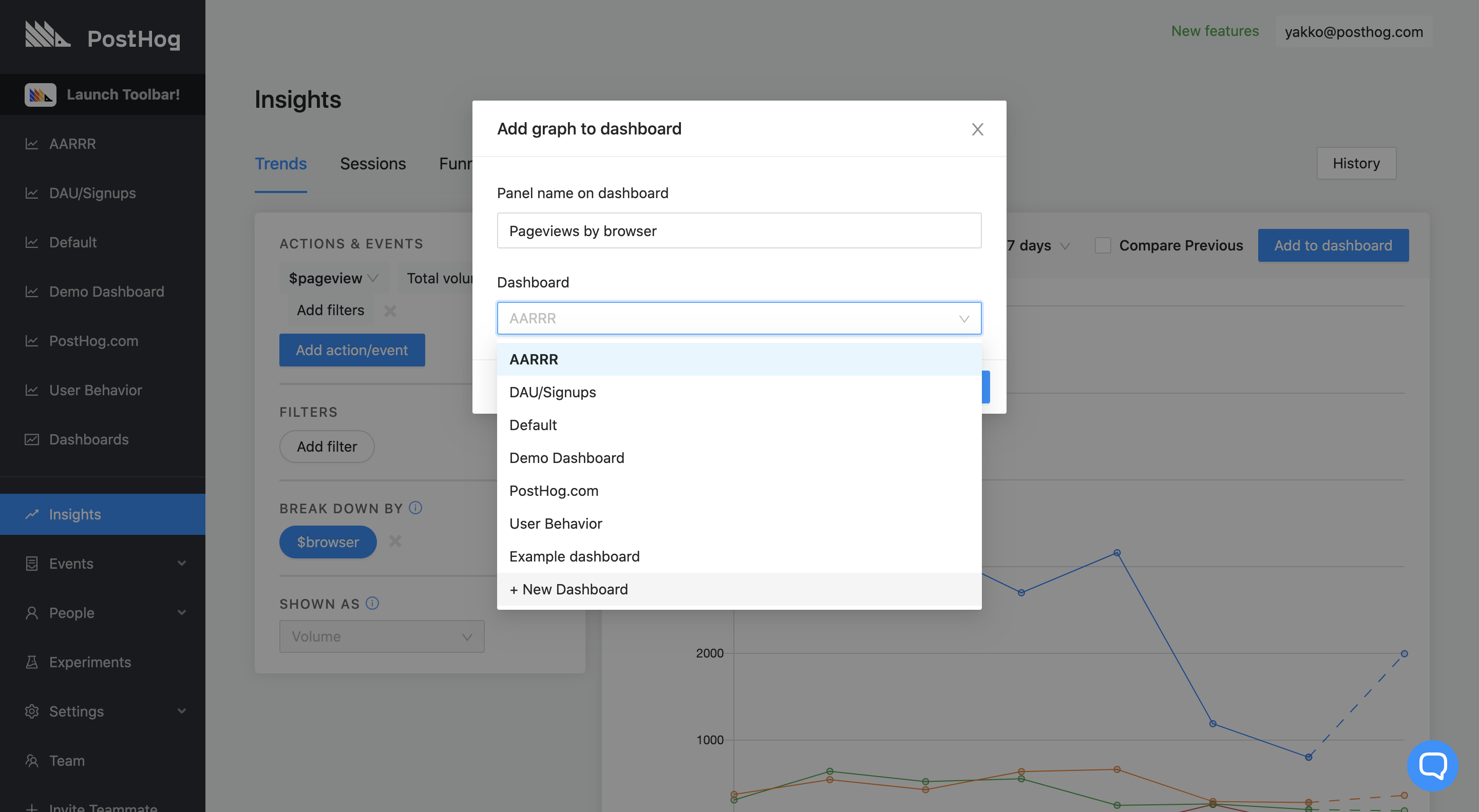This screenshot has height=812, width=1479.
Task: Click the Experiments flask icon in sidebar
Action: point(31,662)
